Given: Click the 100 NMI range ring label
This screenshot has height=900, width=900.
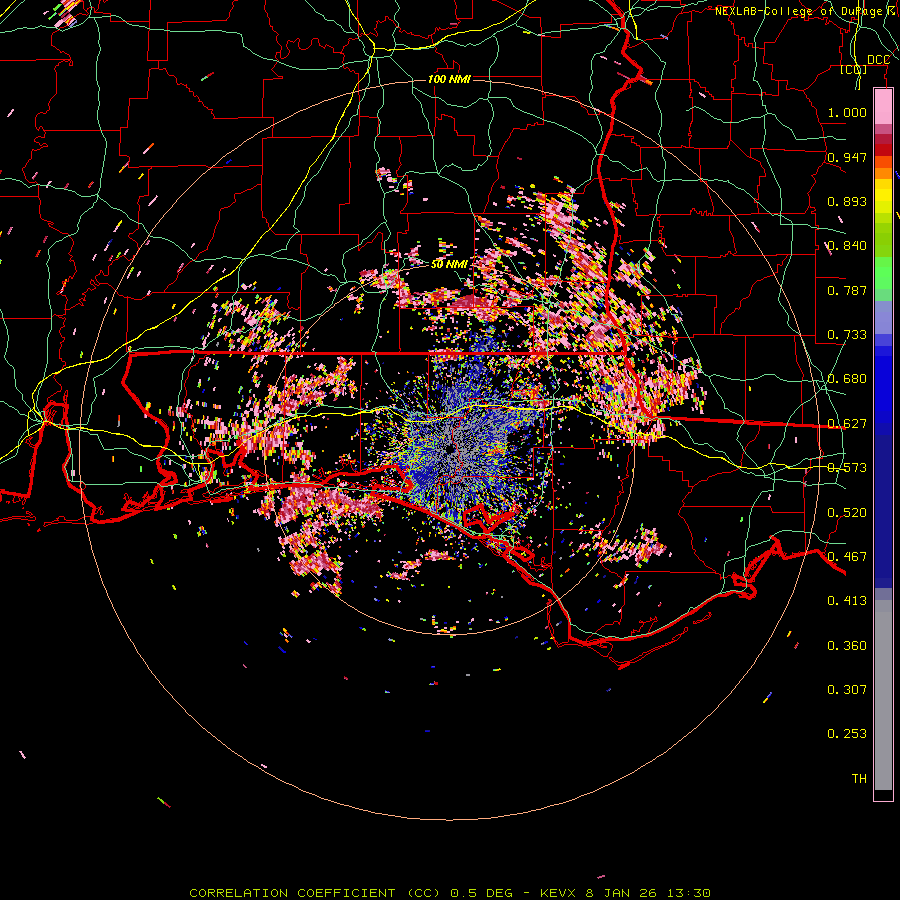Looking at the screenshot, I should (x=449, y=79).
